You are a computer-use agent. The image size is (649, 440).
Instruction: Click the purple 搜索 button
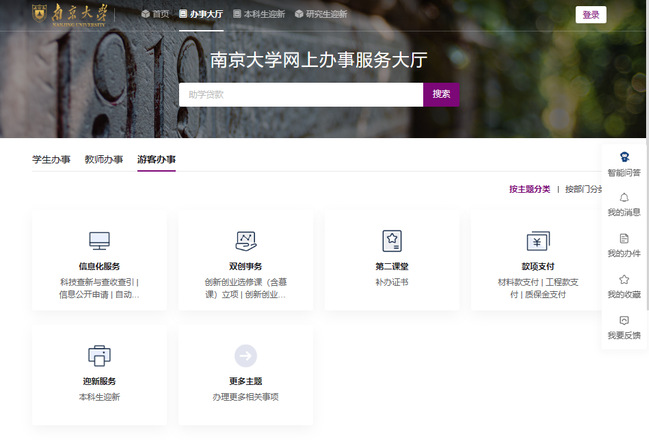click(441, 94)
